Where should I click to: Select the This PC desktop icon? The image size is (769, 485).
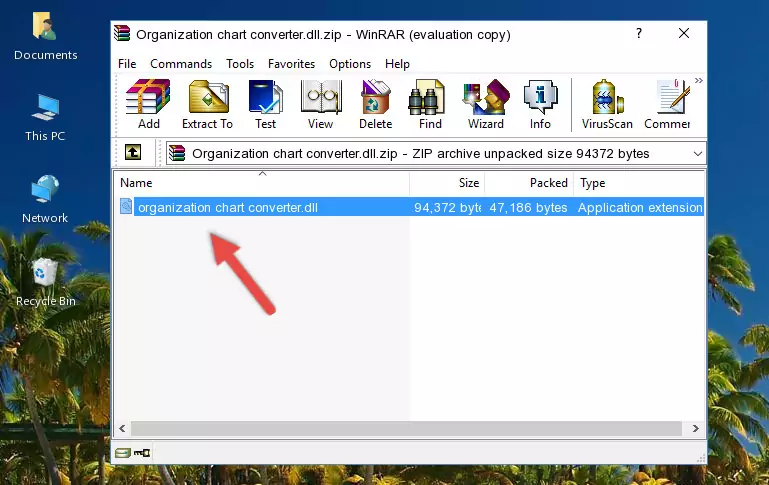45,118
